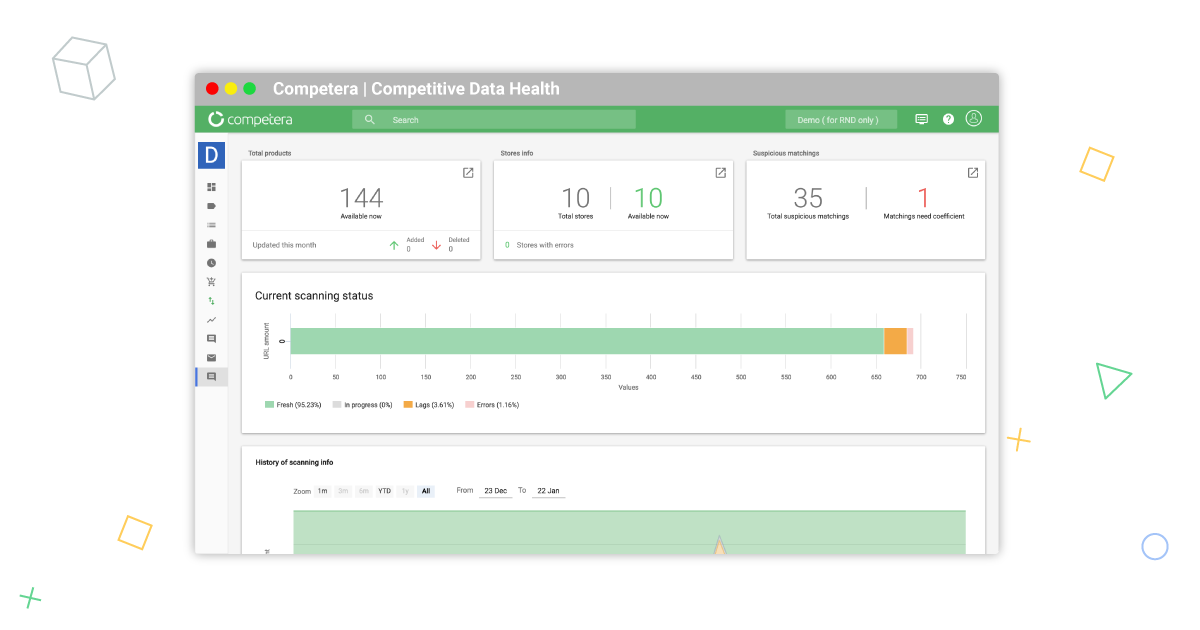
Task: Click the monitor icon in the green header
Action: pyautogui.click(x=920, y=118)
